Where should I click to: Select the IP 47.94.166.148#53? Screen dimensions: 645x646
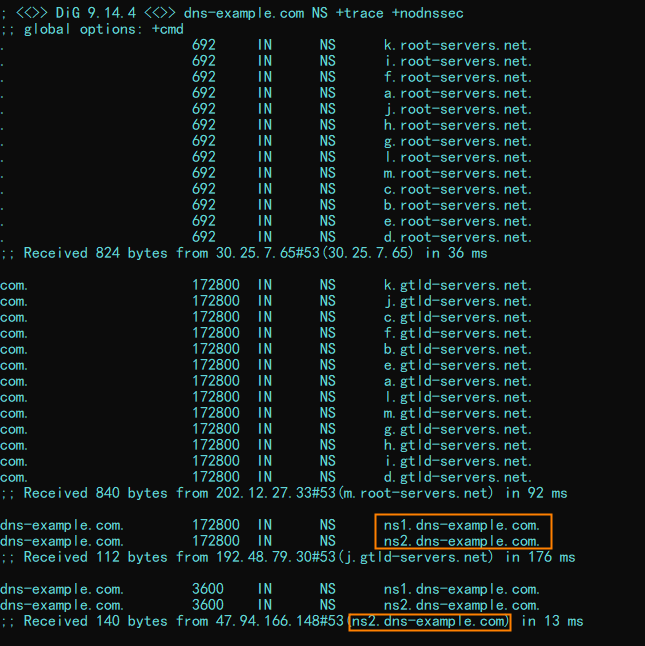pyautogui.click(x=280, y=621)
